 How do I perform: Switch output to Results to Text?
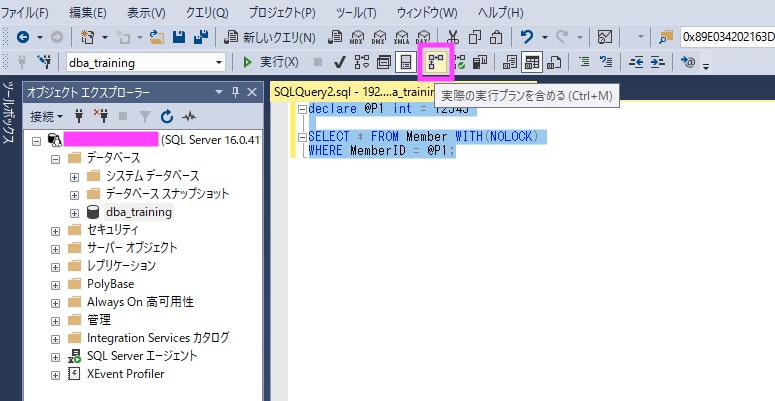point(509,62)
